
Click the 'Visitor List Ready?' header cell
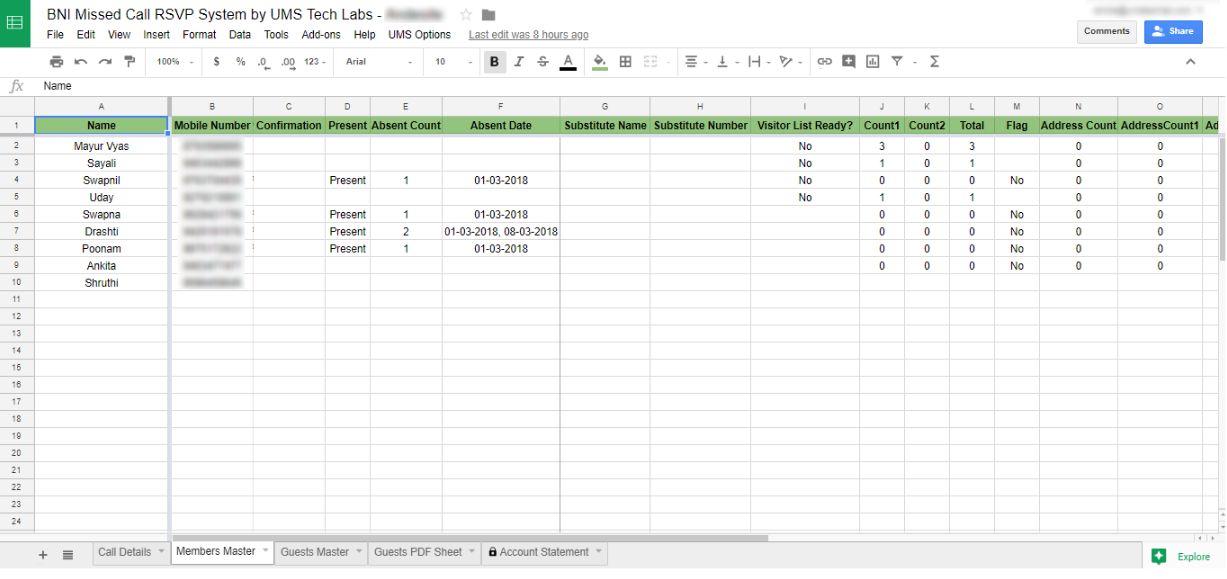(805, 126)
